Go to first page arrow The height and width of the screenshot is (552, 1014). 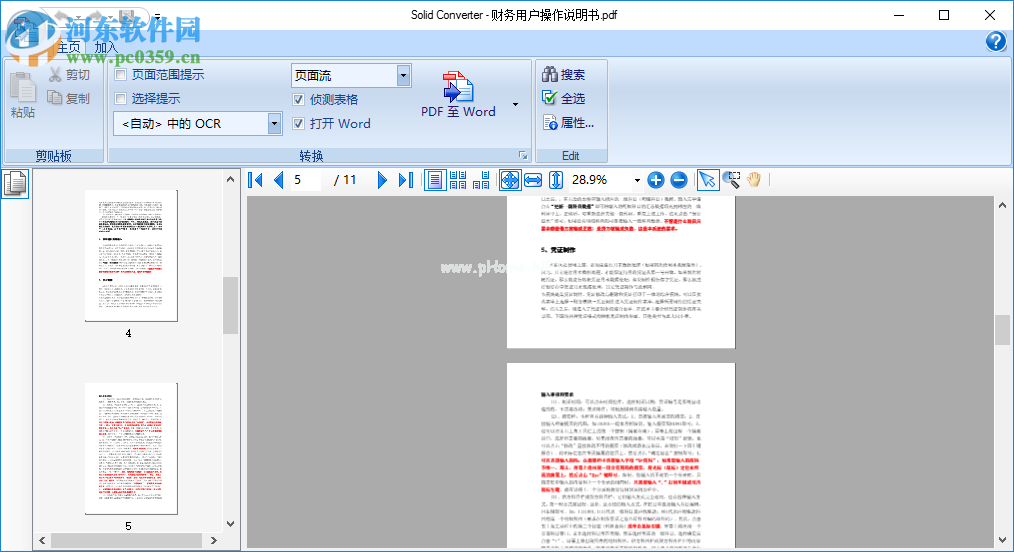255,180
